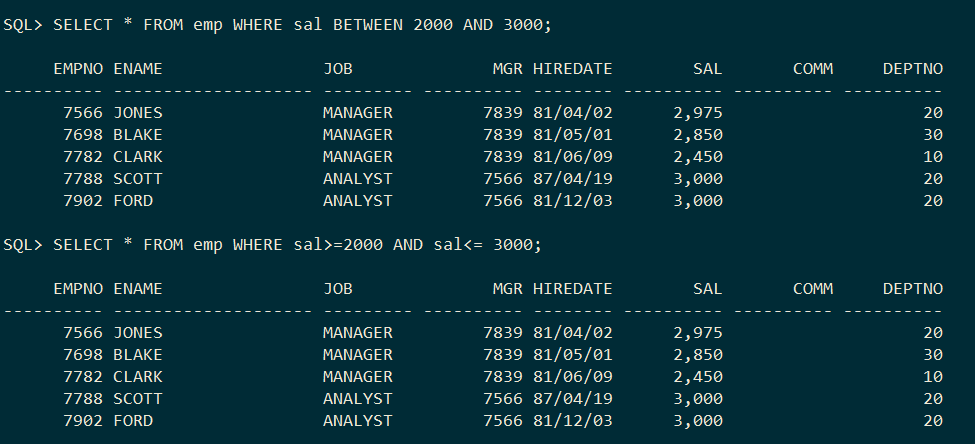Click SAL header in the sal>=2000 query results

pyautogui.click(x=708, y=289)
